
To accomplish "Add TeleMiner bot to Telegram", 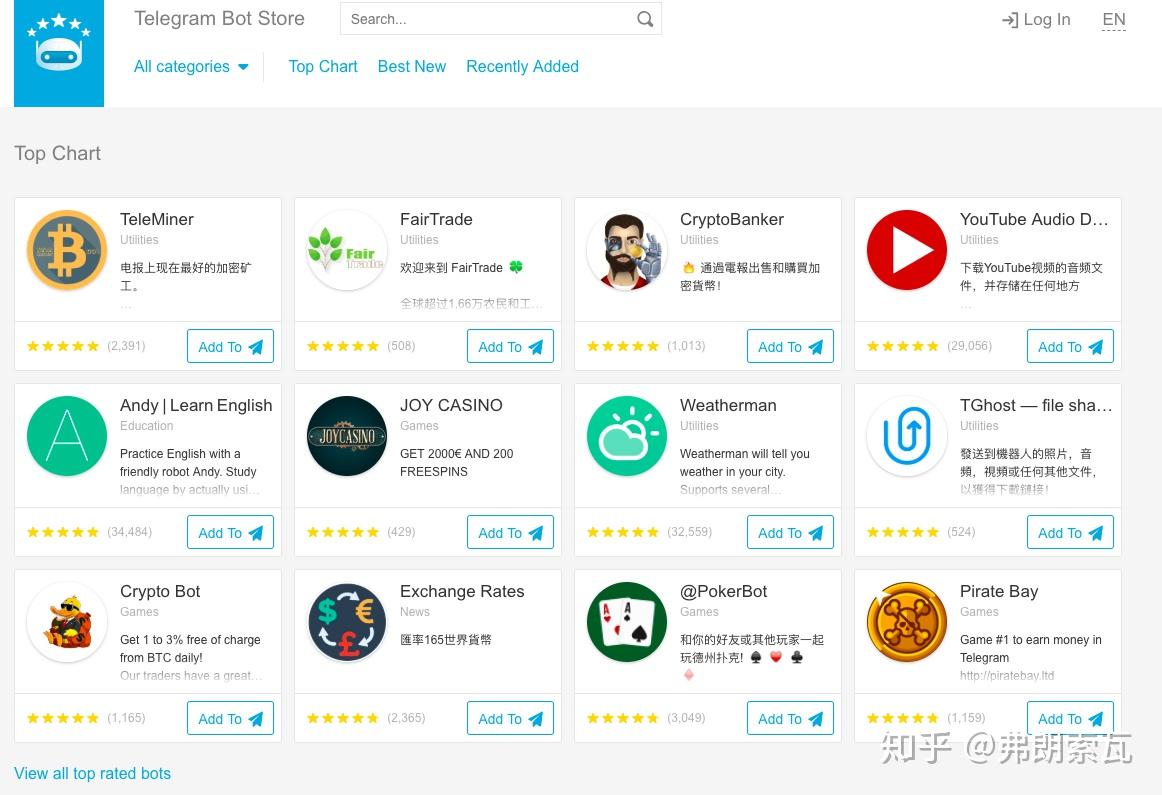I will [230, 347].
